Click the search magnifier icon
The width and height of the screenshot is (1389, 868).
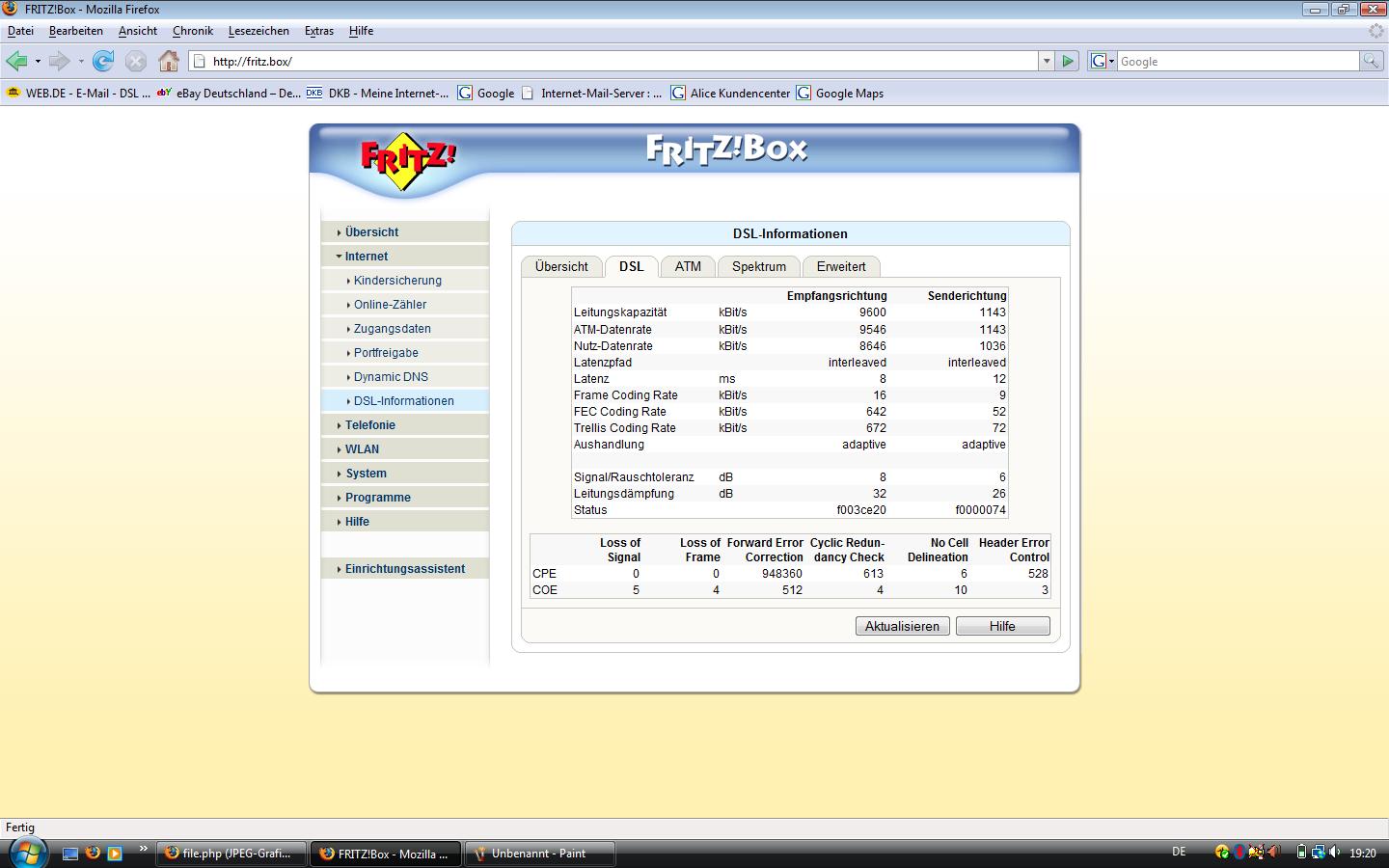tap(1371, 61)
